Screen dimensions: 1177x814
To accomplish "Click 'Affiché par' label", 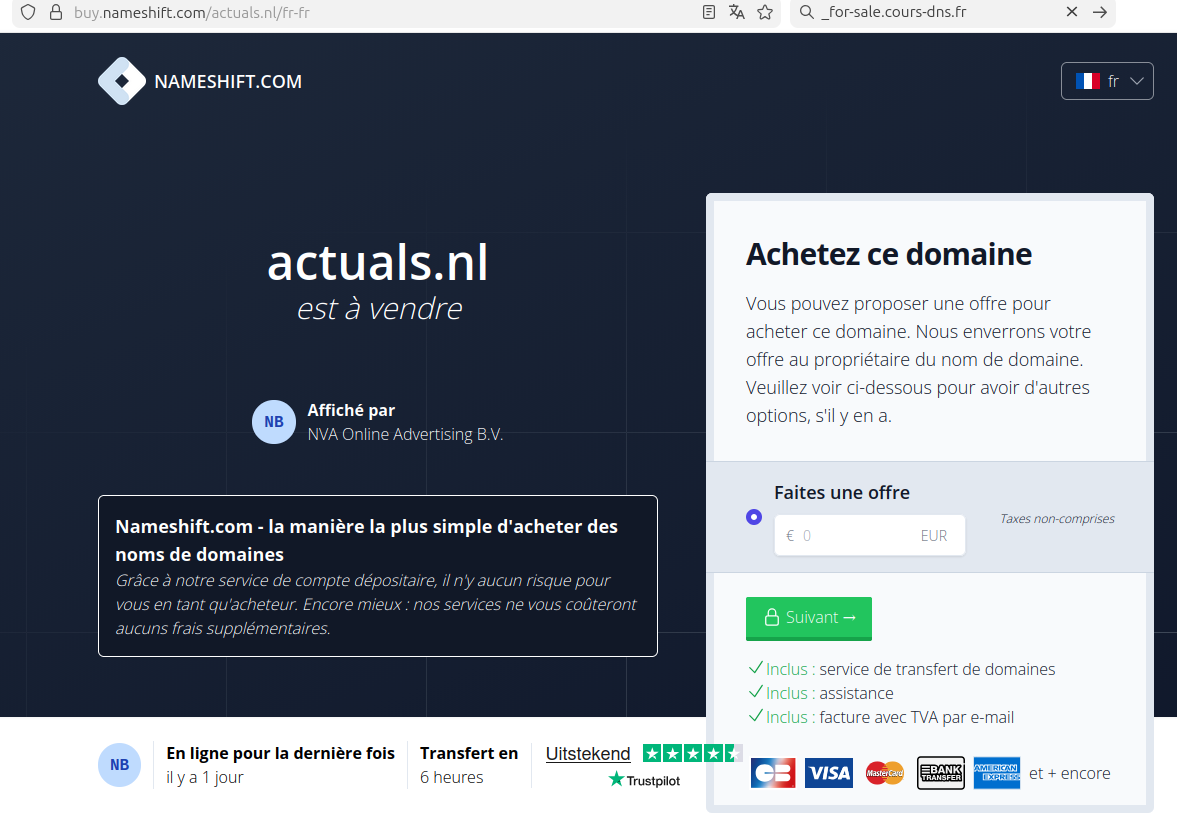I will click(x=351, y=410).
